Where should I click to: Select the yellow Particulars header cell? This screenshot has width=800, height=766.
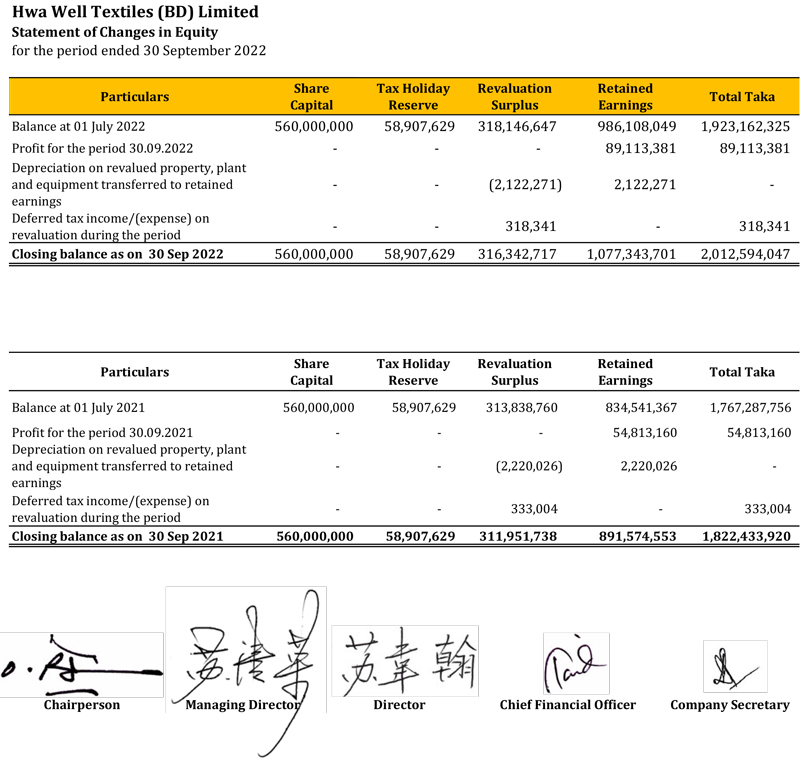135,97
